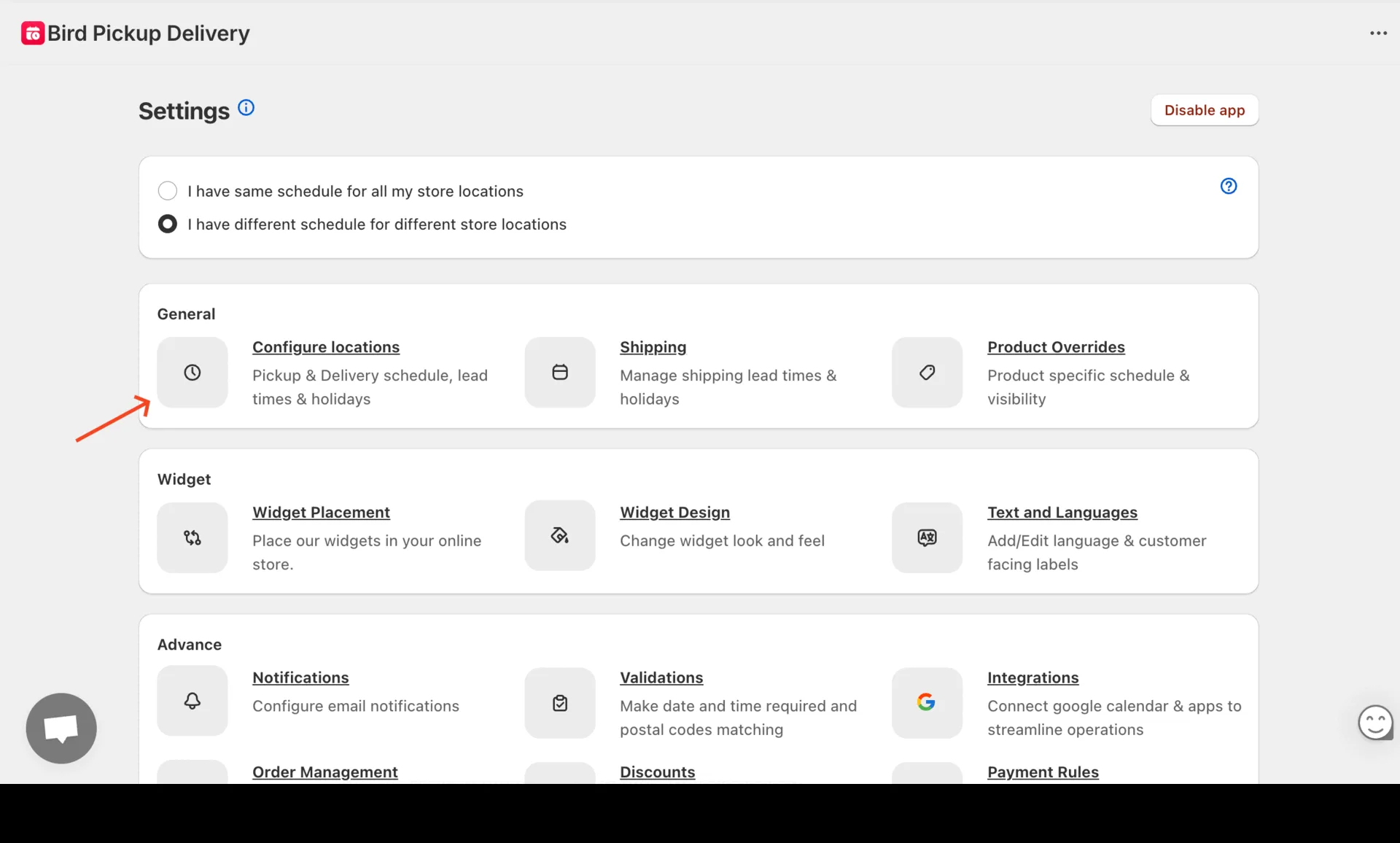Select different schedule for different locations
The image size is (1400, 843).
(168, 224)
